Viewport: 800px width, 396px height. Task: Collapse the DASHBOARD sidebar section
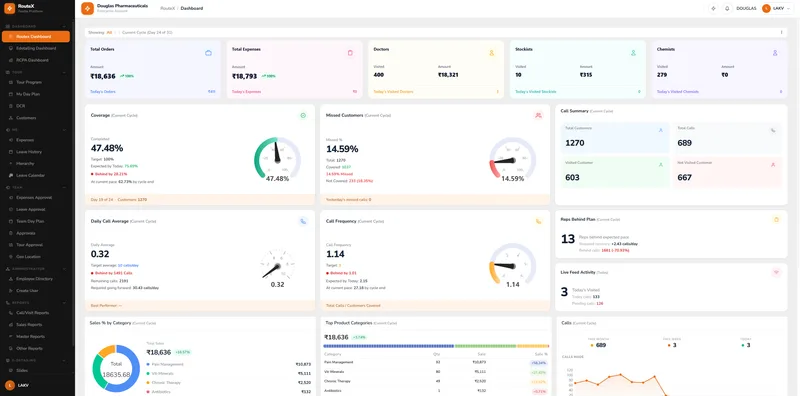click(x=64, y=26)
